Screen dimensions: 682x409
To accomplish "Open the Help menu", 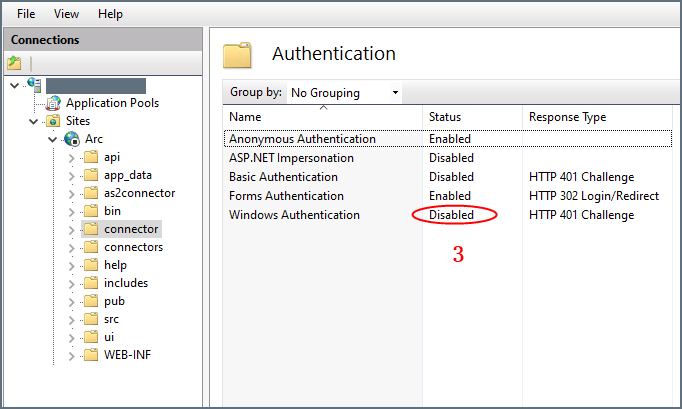I will 111,14.
